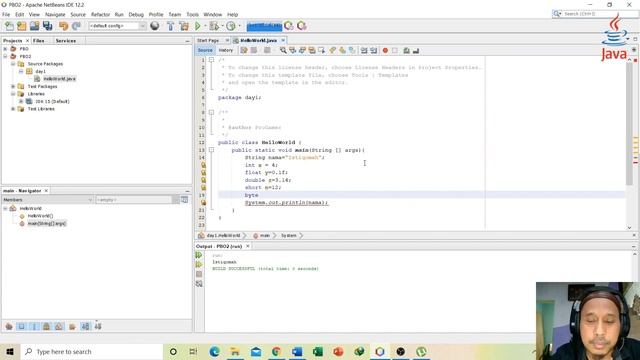Collapse the Source Packages node
This screenshot has width=640, height=360.
tap(13, 64)
